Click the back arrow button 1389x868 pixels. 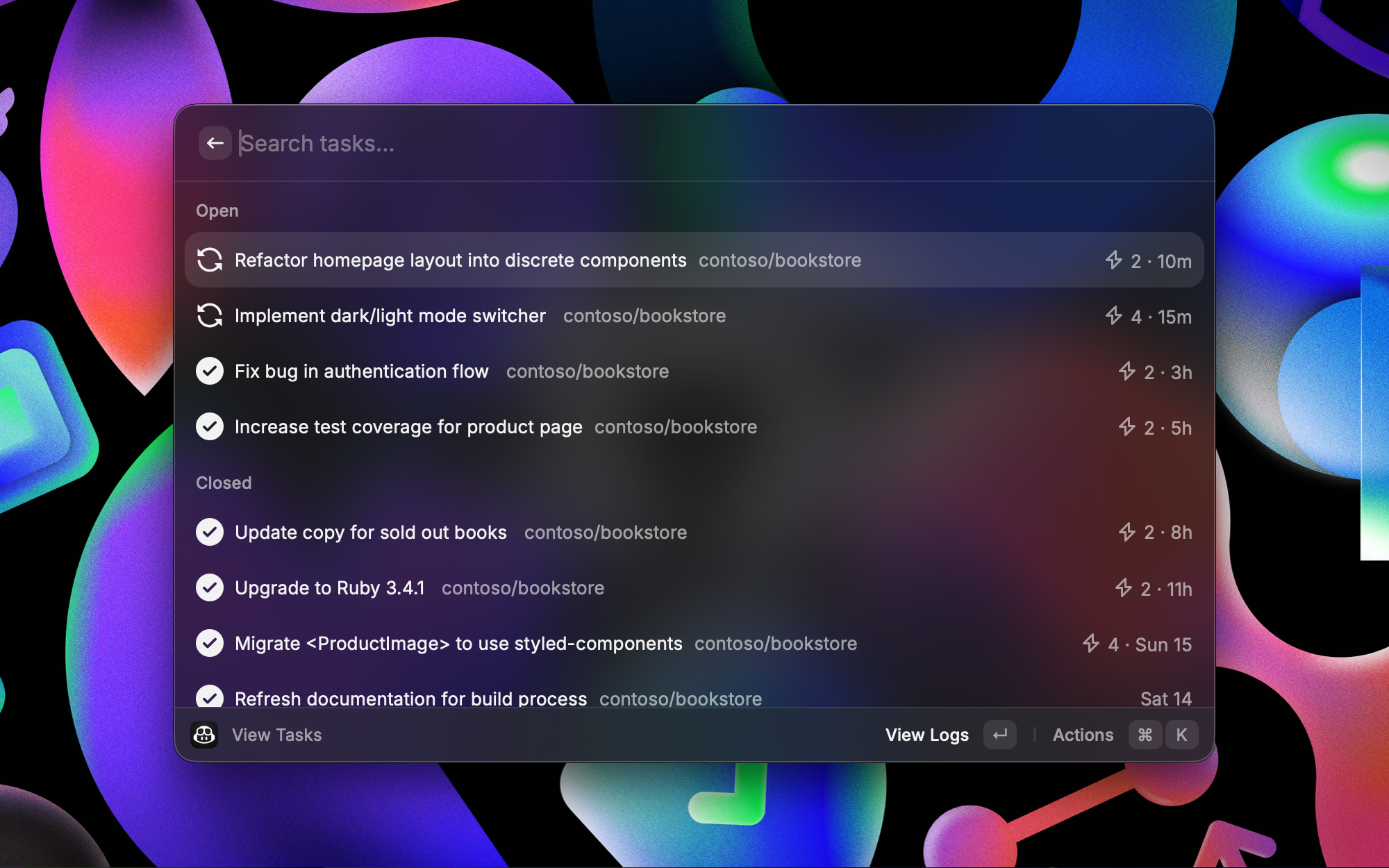[215, 144]
